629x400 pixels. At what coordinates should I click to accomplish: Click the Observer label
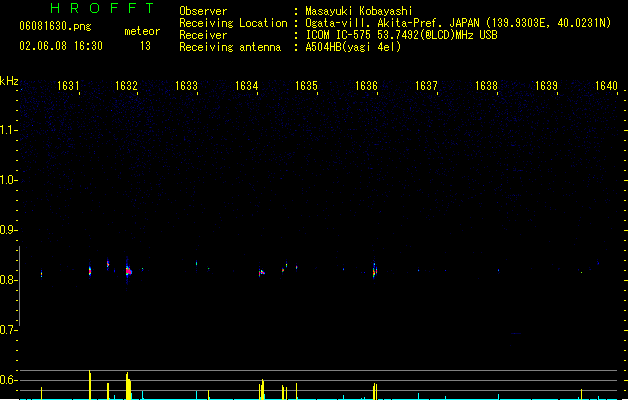[203, 11]
